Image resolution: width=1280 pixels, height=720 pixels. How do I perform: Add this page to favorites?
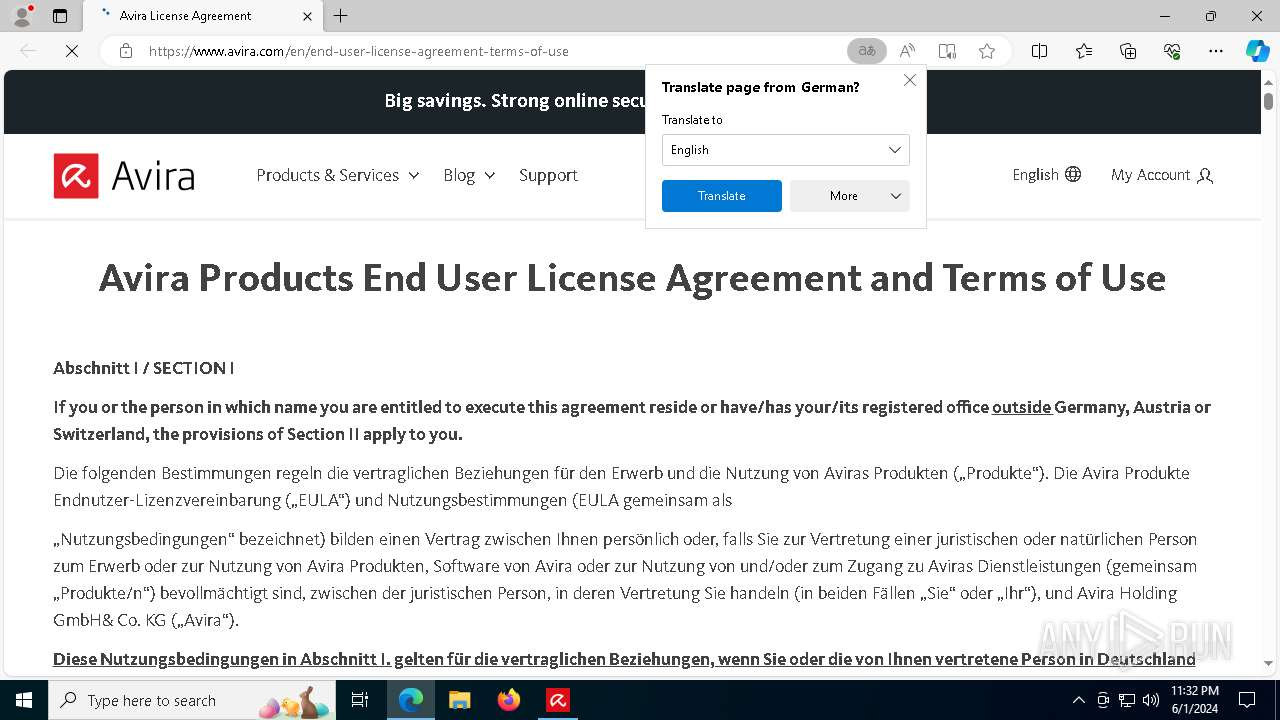[x=987, y=51]
